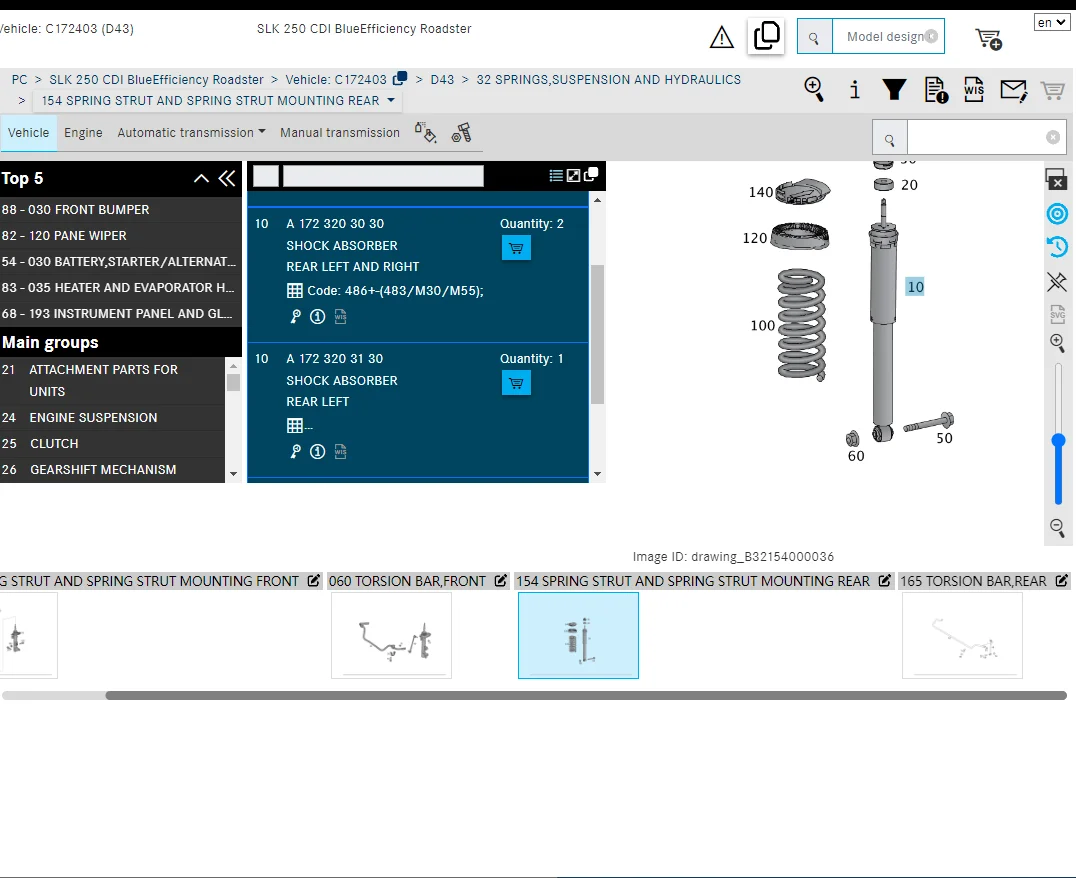Click callout 100 on the spring drawing
Viewport: 1076px width, 878px height.
click(762, 325)
